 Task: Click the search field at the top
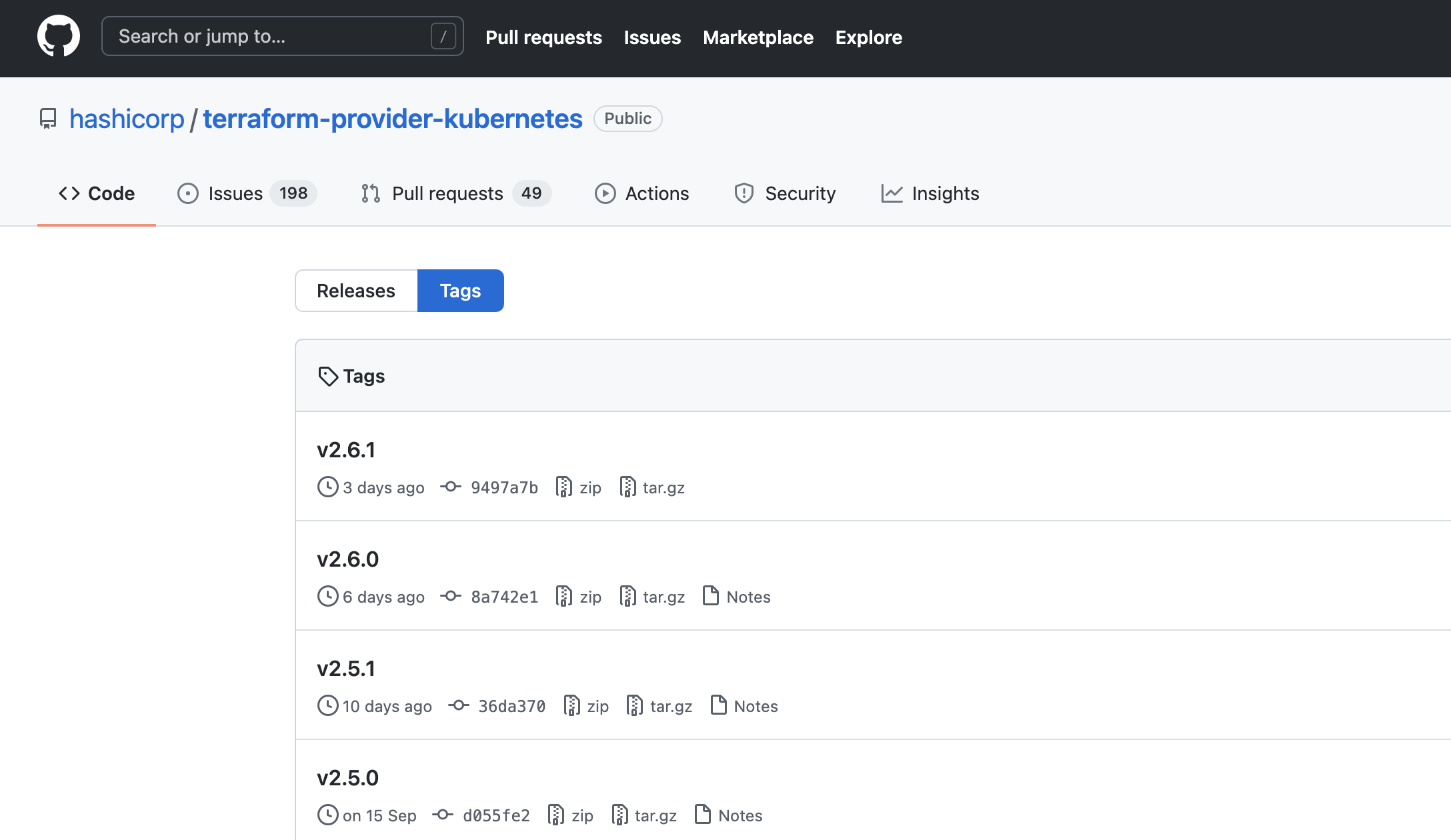(280, 36)
